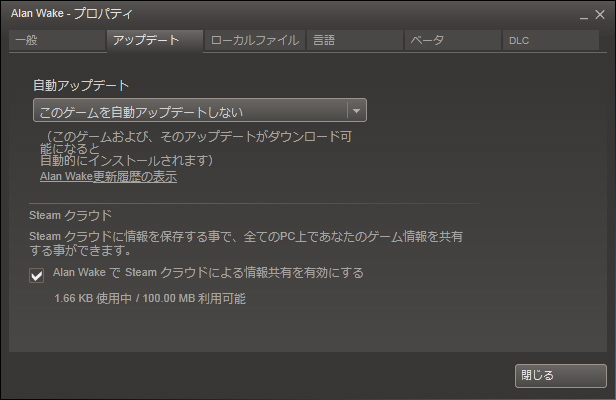Viewport: 616px width, 400px height.
Task: Toggle the Steam クラウド sharing checkbox
Action: 37,275
